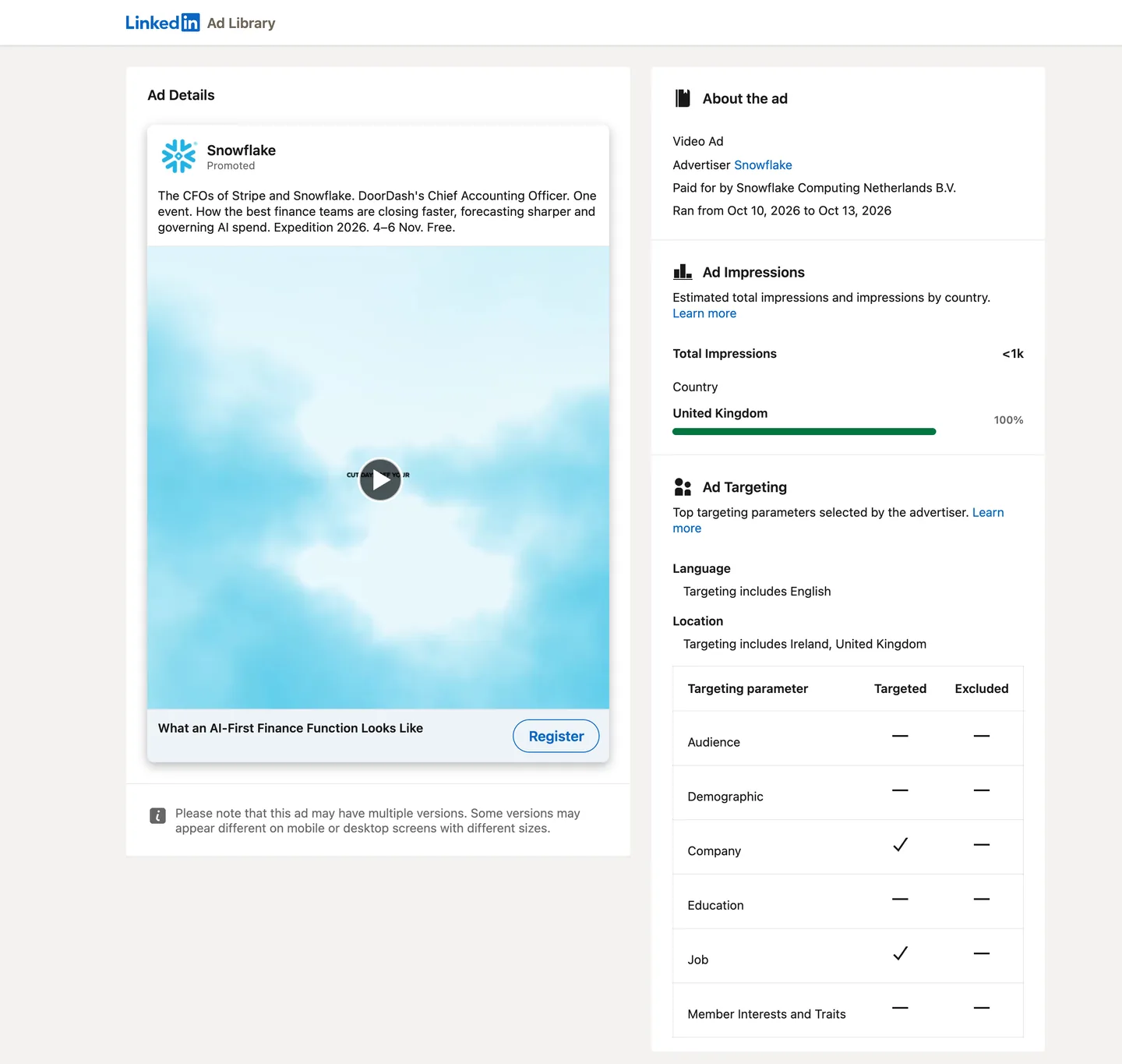Click the Register button
This screenshot has width=1122, height=1064.
click(x=556, y=736)
